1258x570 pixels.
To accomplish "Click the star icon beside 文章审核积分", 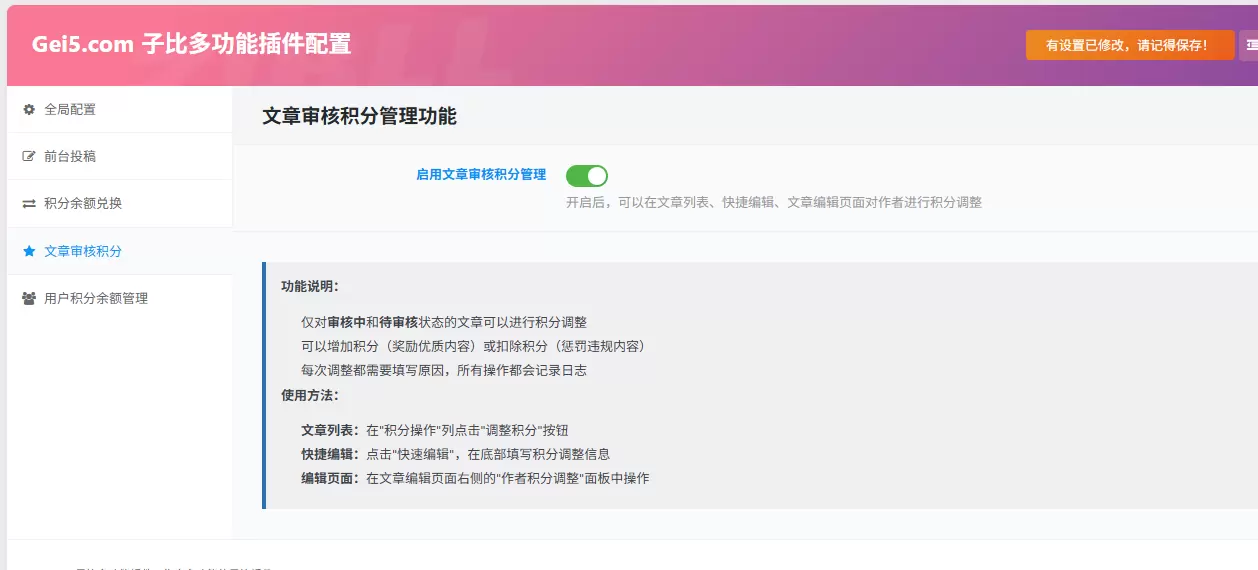I will click(29, 251).
